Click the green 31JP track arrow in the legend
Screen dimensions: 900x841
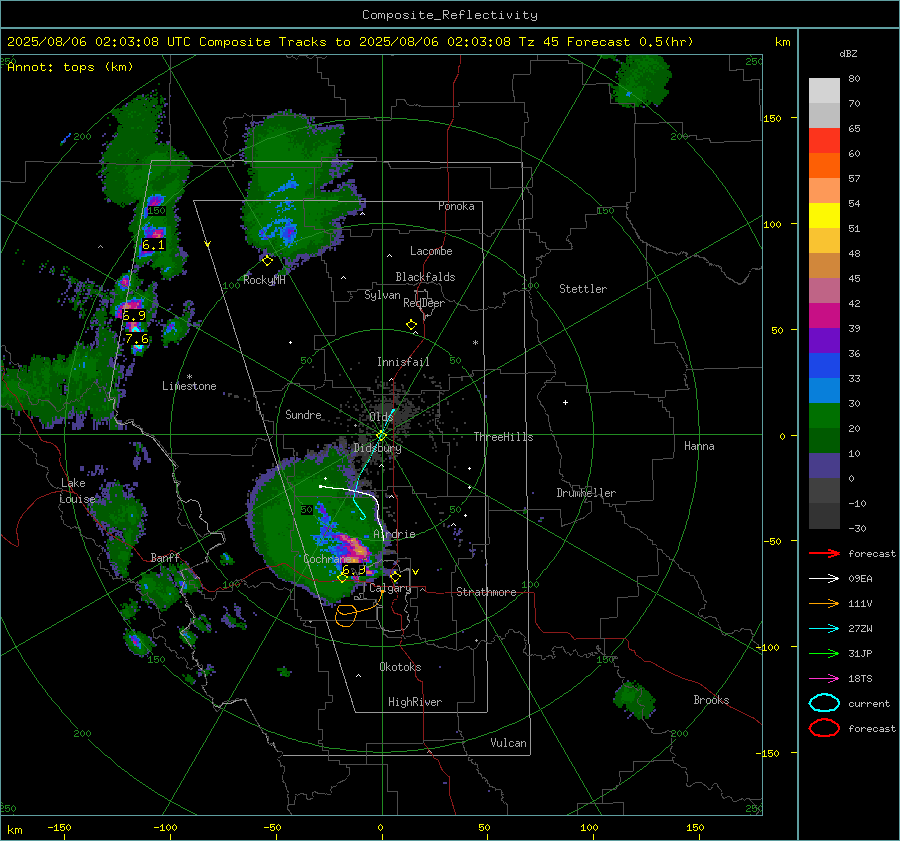click(824, 653)
